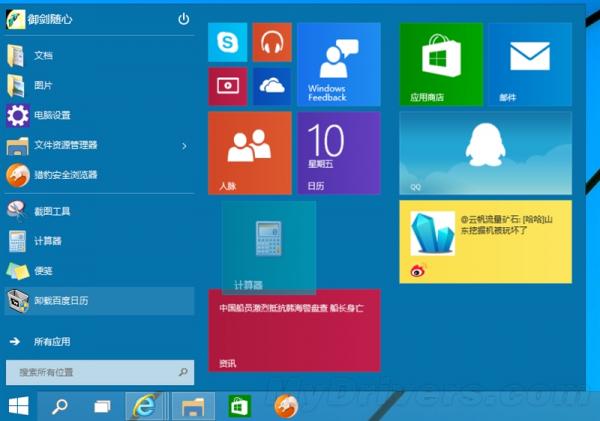Click the 计算器 Calculator tile being dragged
600x421 pixels.
(269, 248)
